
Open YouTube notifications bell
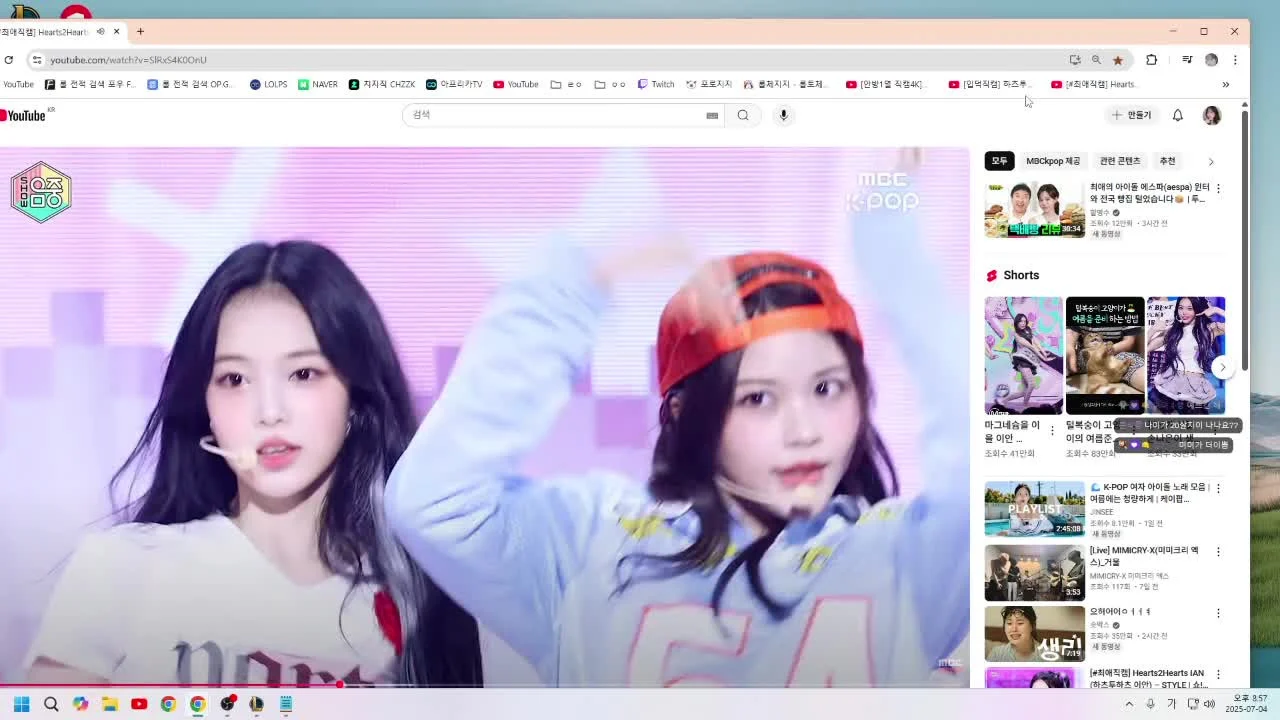1178,115
